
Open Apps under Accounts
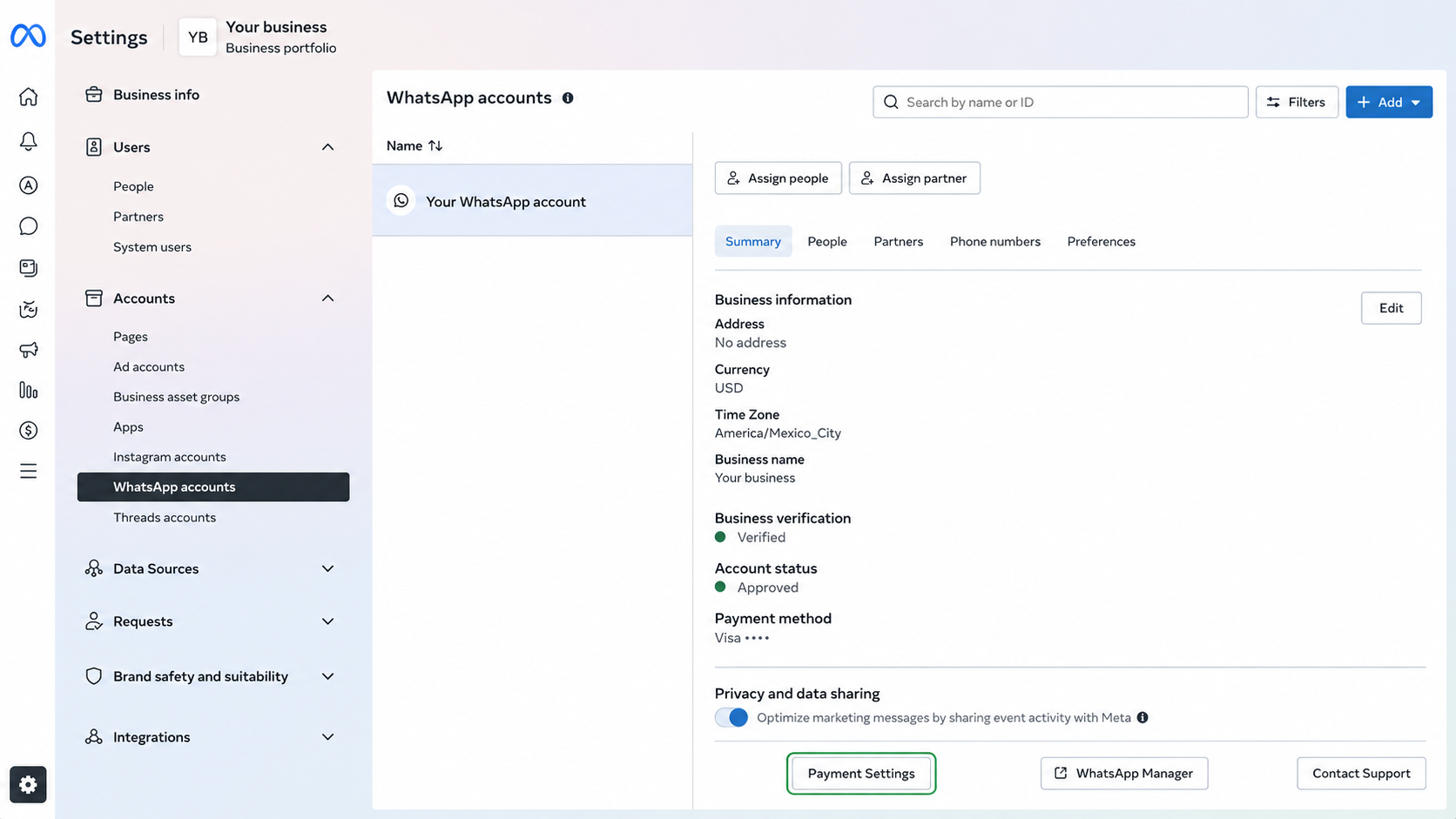(x=128, y=427)
